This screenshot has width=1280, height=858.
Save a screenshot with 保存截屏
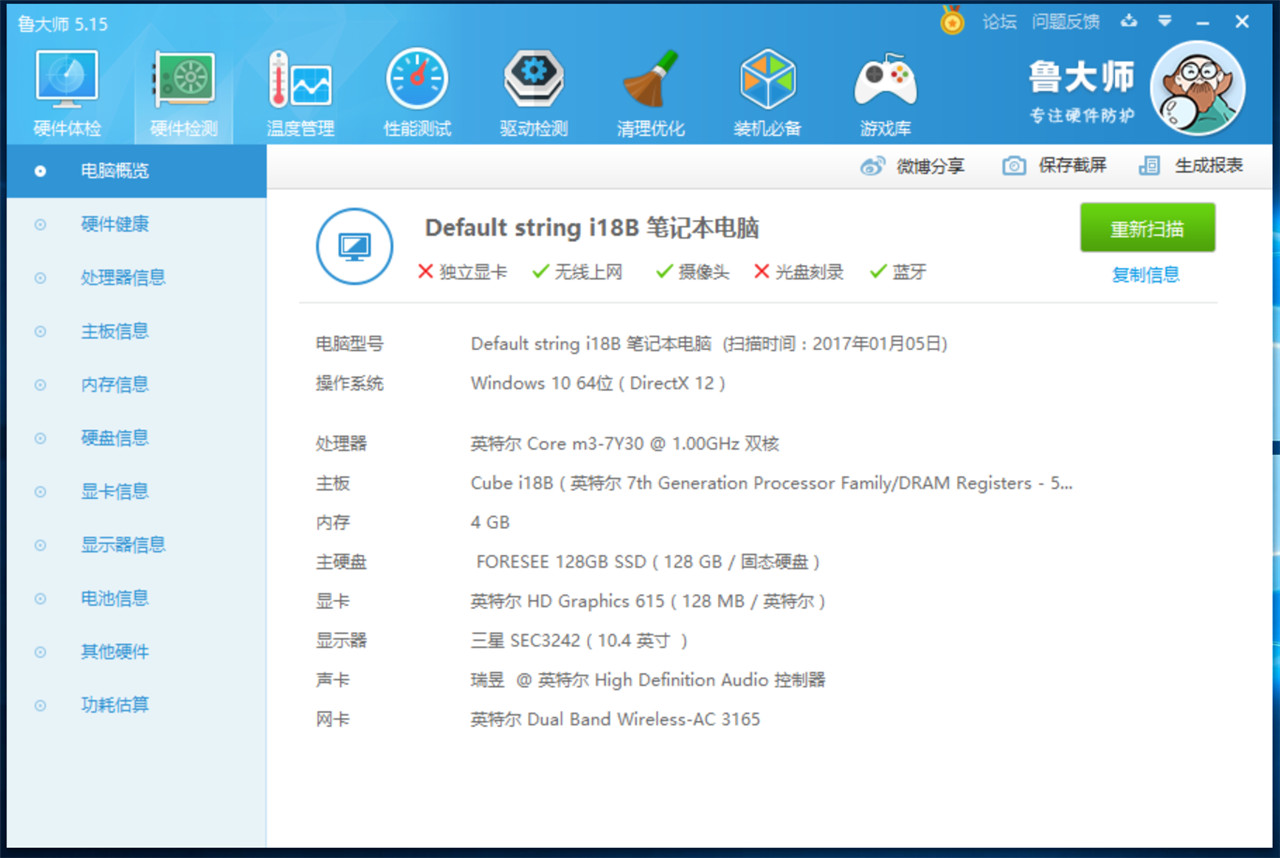pyautogui.click(x=1055, y=166)
